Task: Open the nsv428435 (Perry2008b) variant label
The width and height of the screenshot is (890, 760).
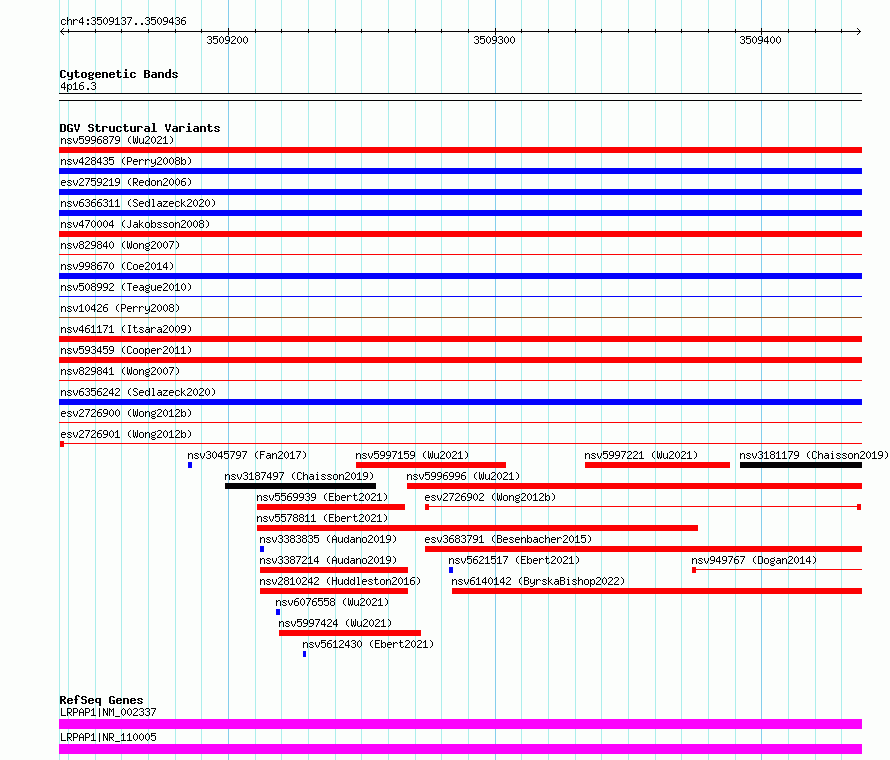Action: 126,161
